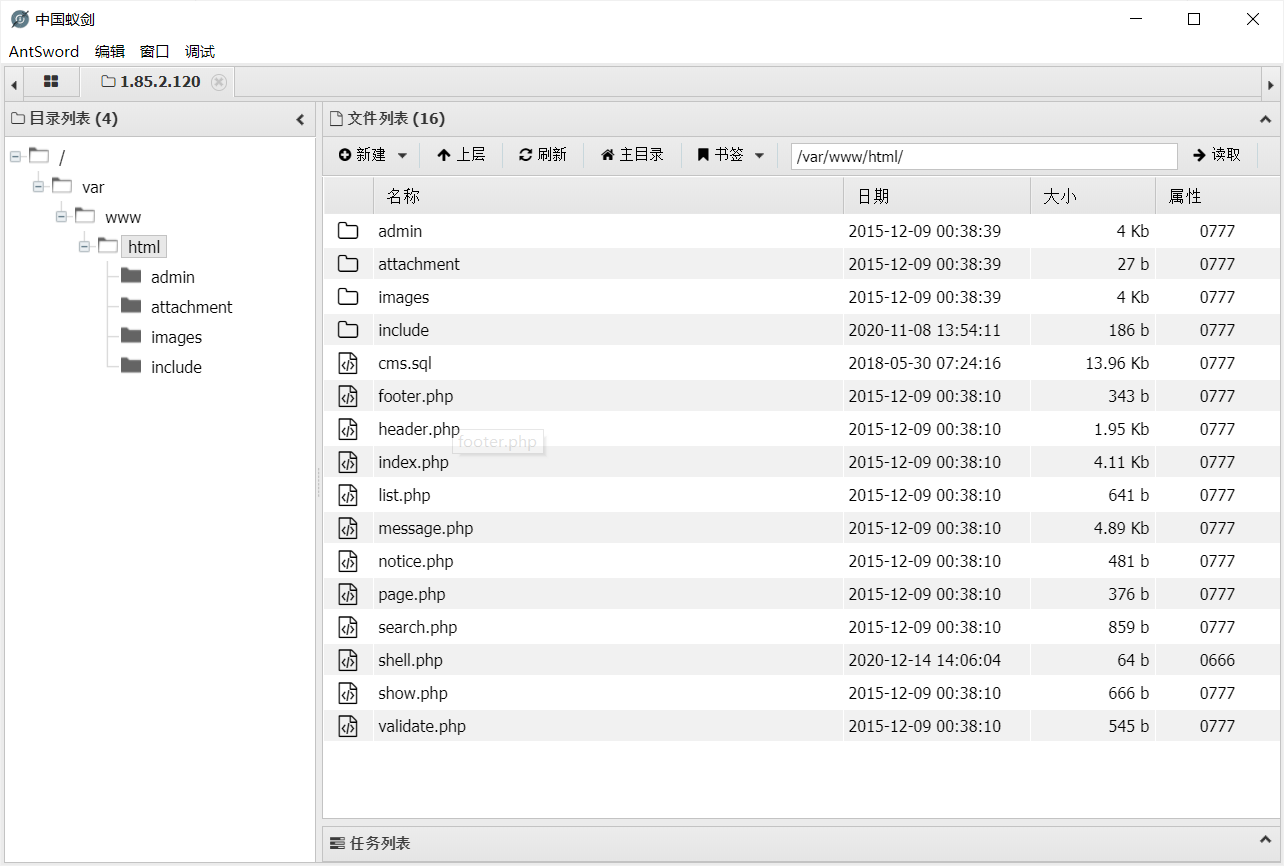The width and height of the screenshot is (1284, 866).
Task: Click the home grid icon tab
Action: [x=51, y=82]
